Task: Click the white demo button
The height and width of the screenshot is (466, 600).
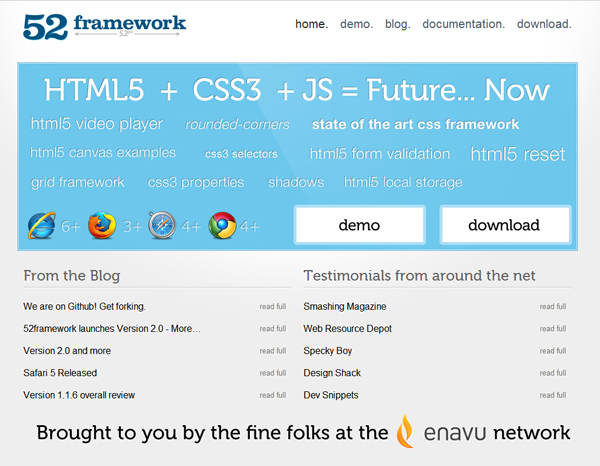Action: [x=359, y=225]
